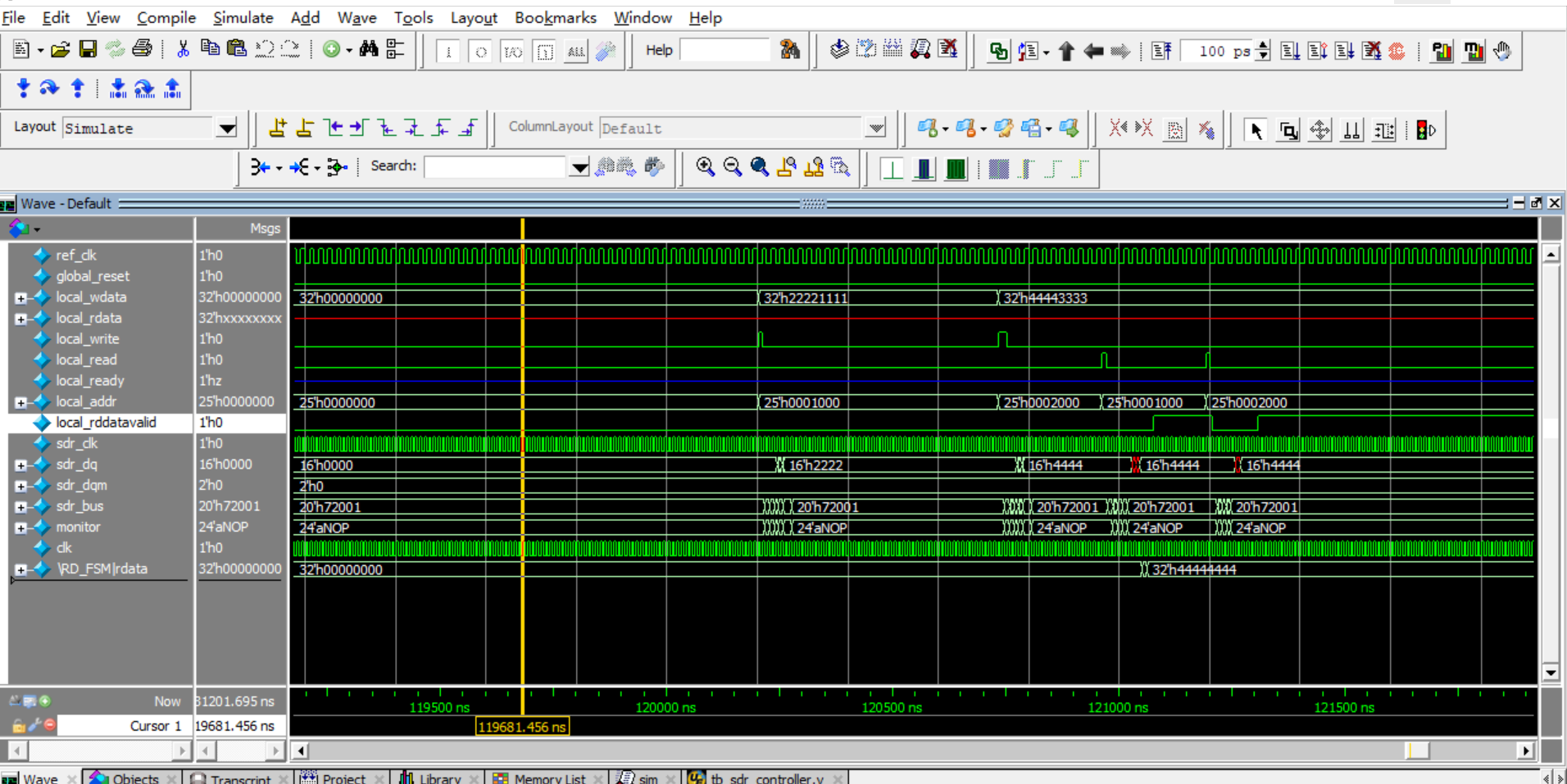Screen dimensions: 1567x784
Task: Click the Step Over curved arrow icon
Action: click(x=50, y=88)
